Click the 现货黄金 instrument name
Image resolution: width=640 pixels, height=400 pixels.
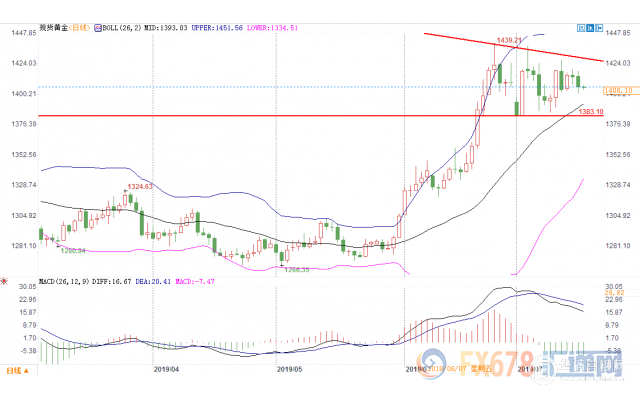click(53, 28)
